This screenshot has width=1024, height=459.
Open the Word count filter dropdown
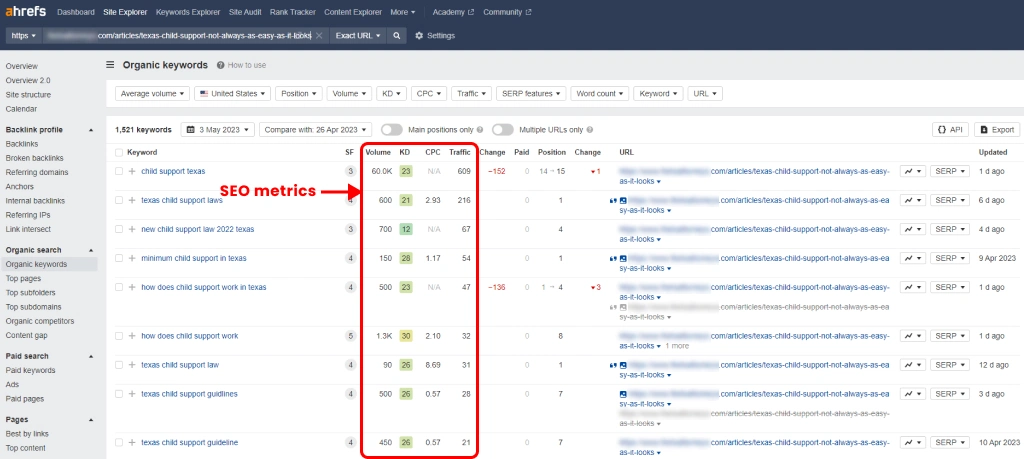[600, 93]
